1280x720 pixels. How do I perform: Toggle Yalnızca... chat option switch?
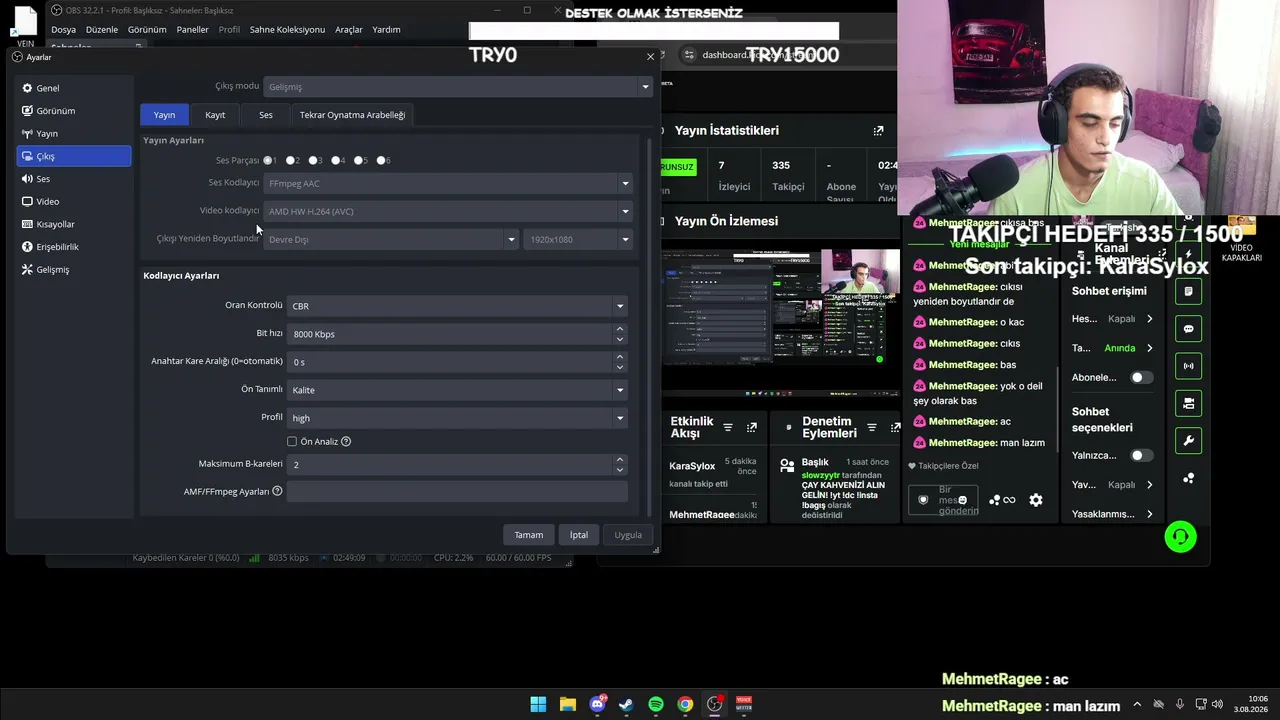click(x=1141, y=455)
